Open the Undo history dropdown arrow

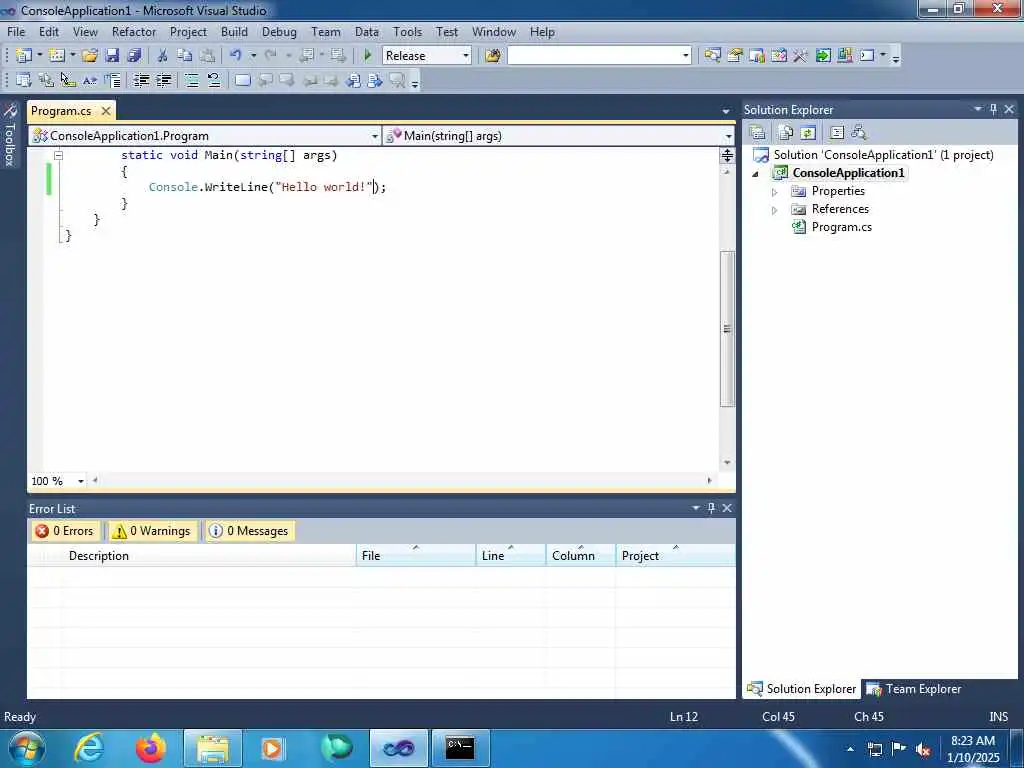tap(253, 56)
